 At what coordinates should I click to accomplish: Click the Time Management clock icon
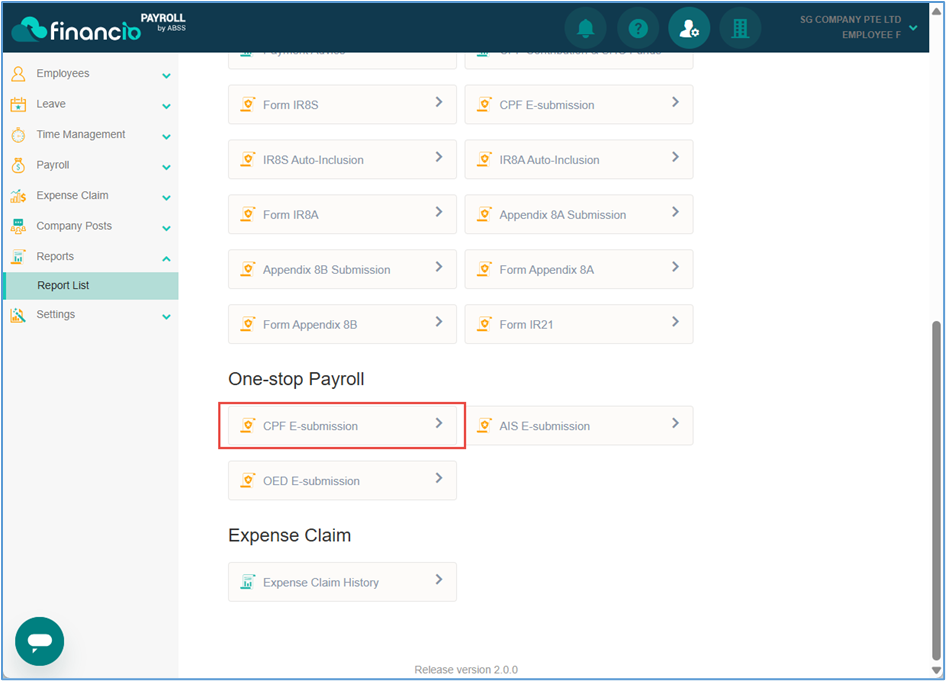point(18,135)
